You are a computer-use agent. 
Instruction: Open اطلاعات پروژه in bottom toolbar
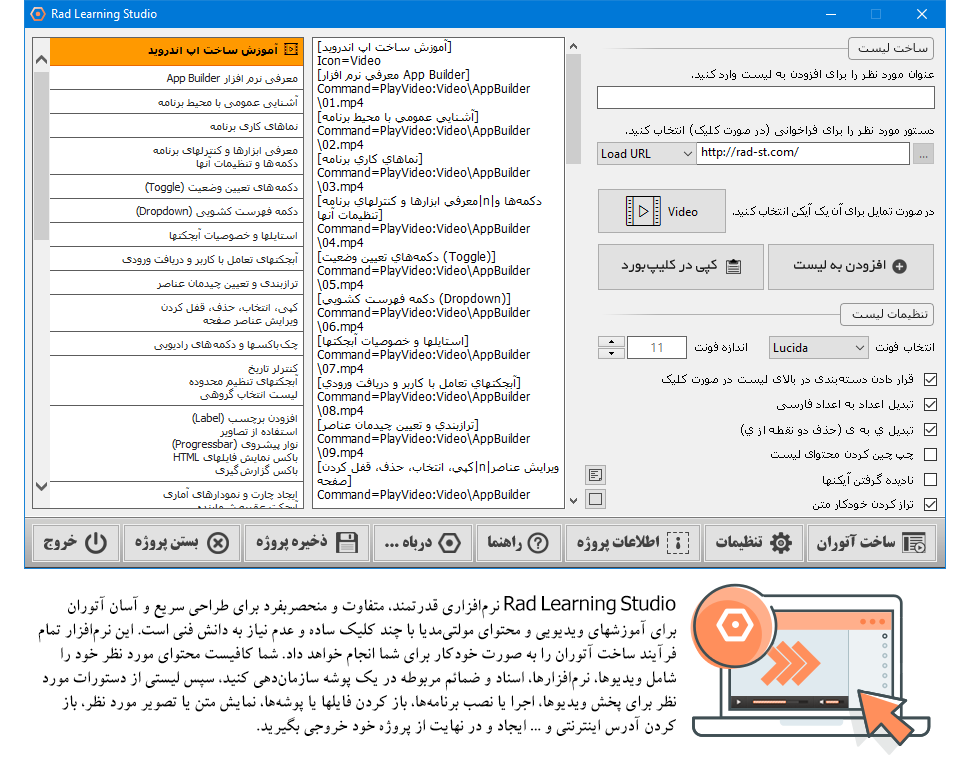(633, 542)
